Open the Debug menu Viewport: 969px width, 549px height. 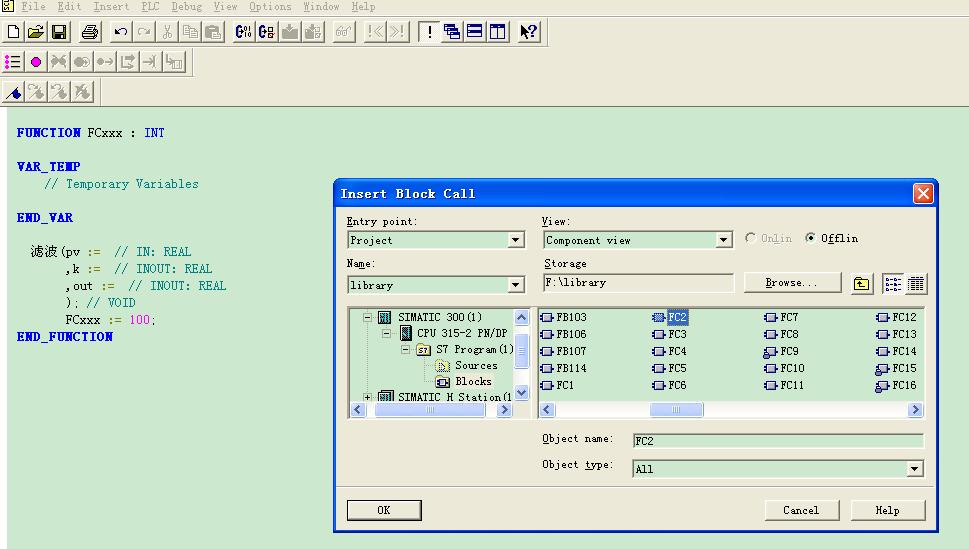coord(186,7)
